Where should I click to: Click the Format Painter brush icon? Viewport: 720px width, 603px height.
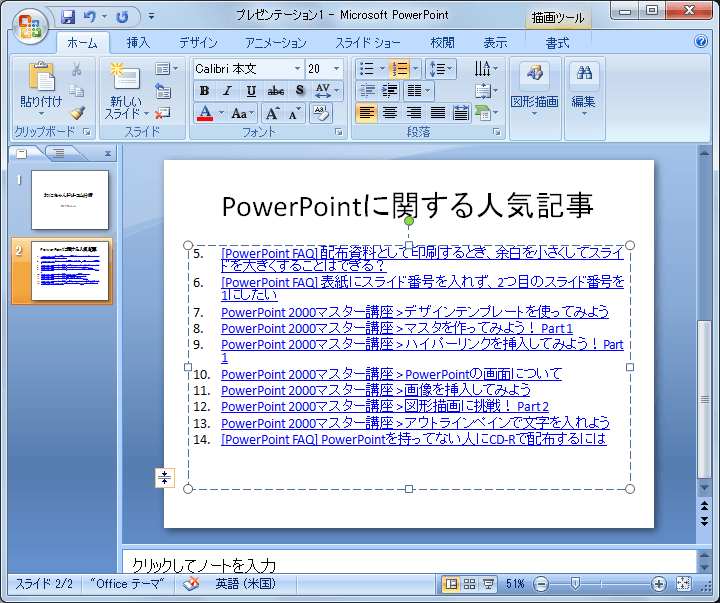point(77,113)
